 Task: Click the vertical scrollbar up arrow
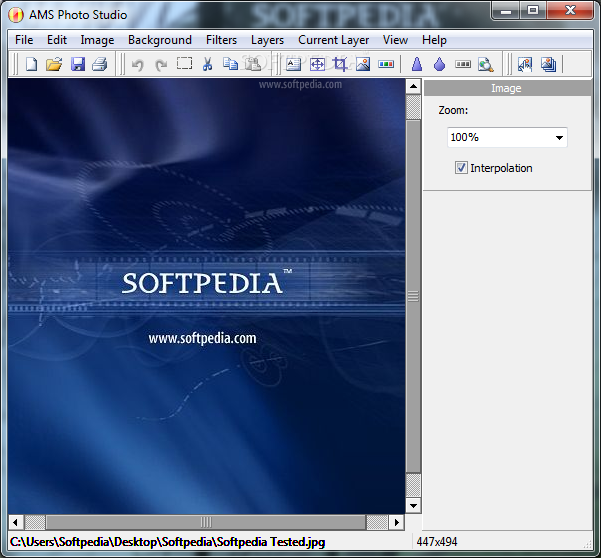pyautogui.click(x=413, y=86)
